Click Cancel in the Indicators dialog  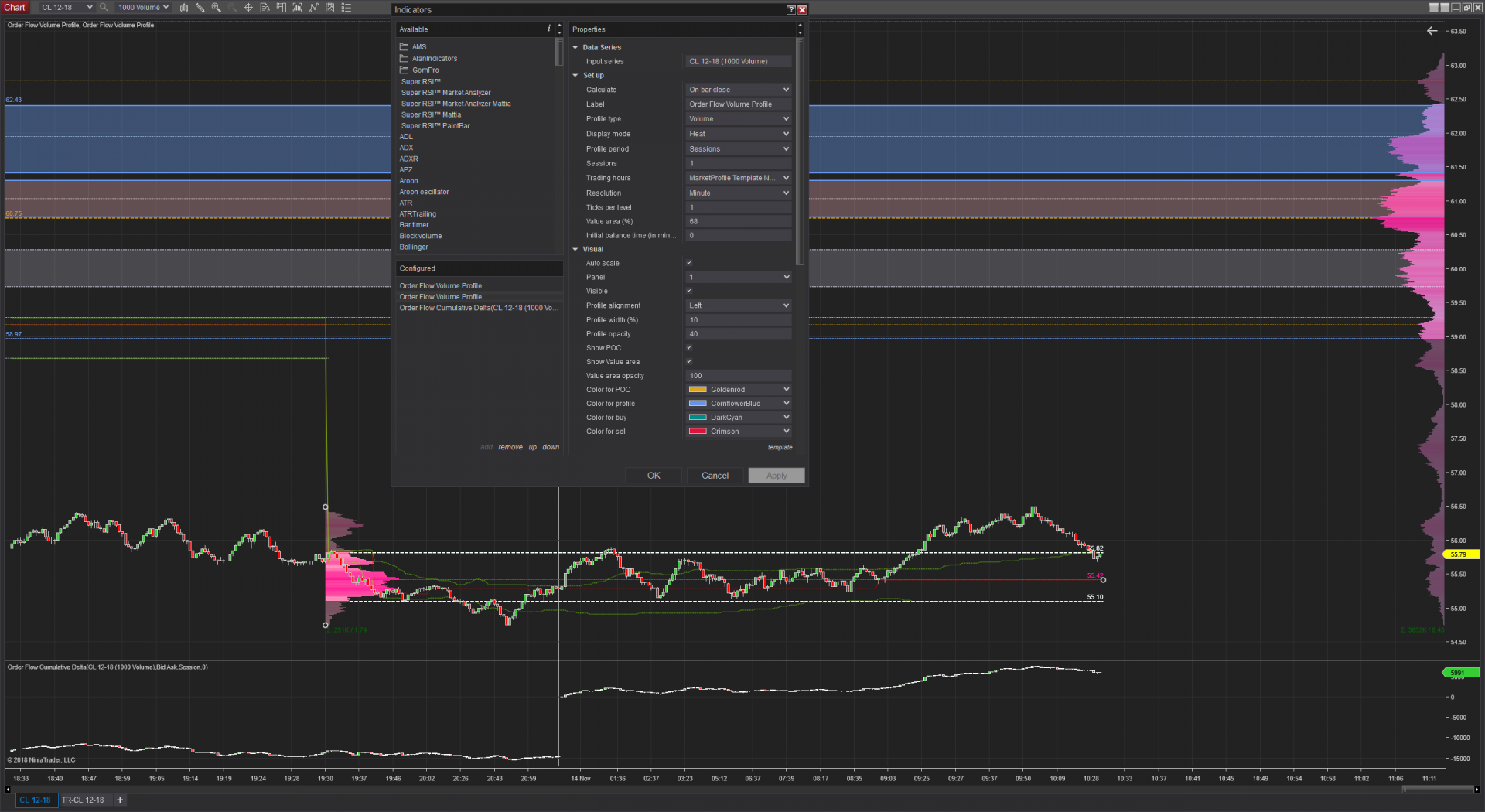coord(715,476)
